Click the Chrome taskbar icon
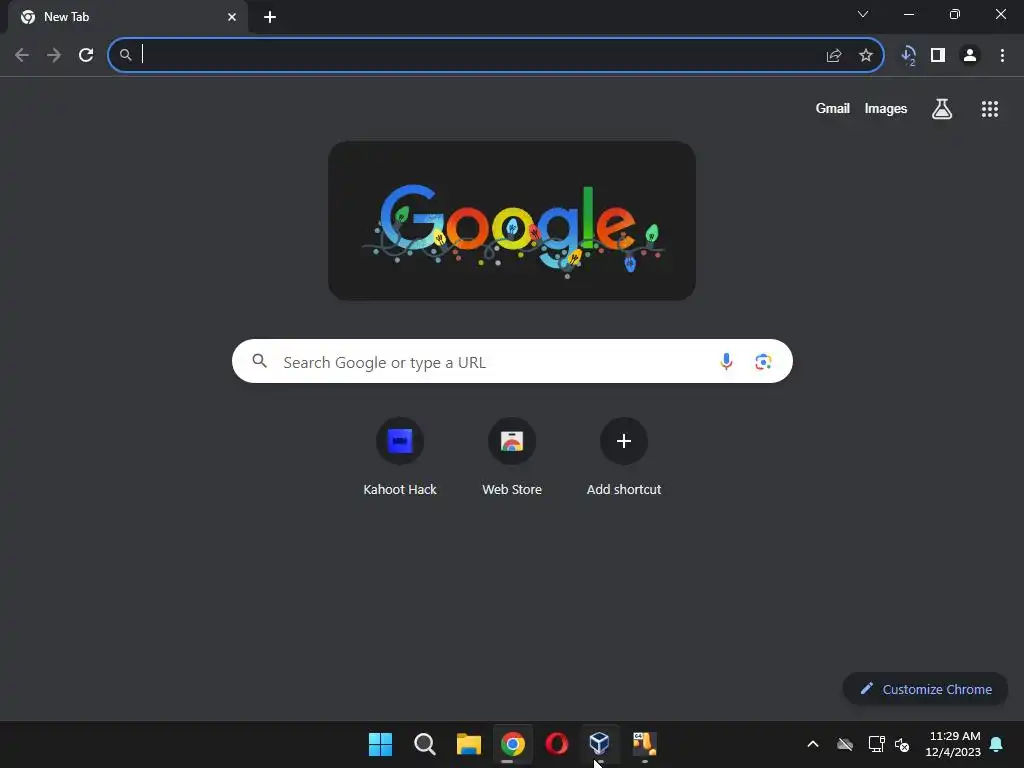This screenshot has width=1024, height=768. click(513, 744)
